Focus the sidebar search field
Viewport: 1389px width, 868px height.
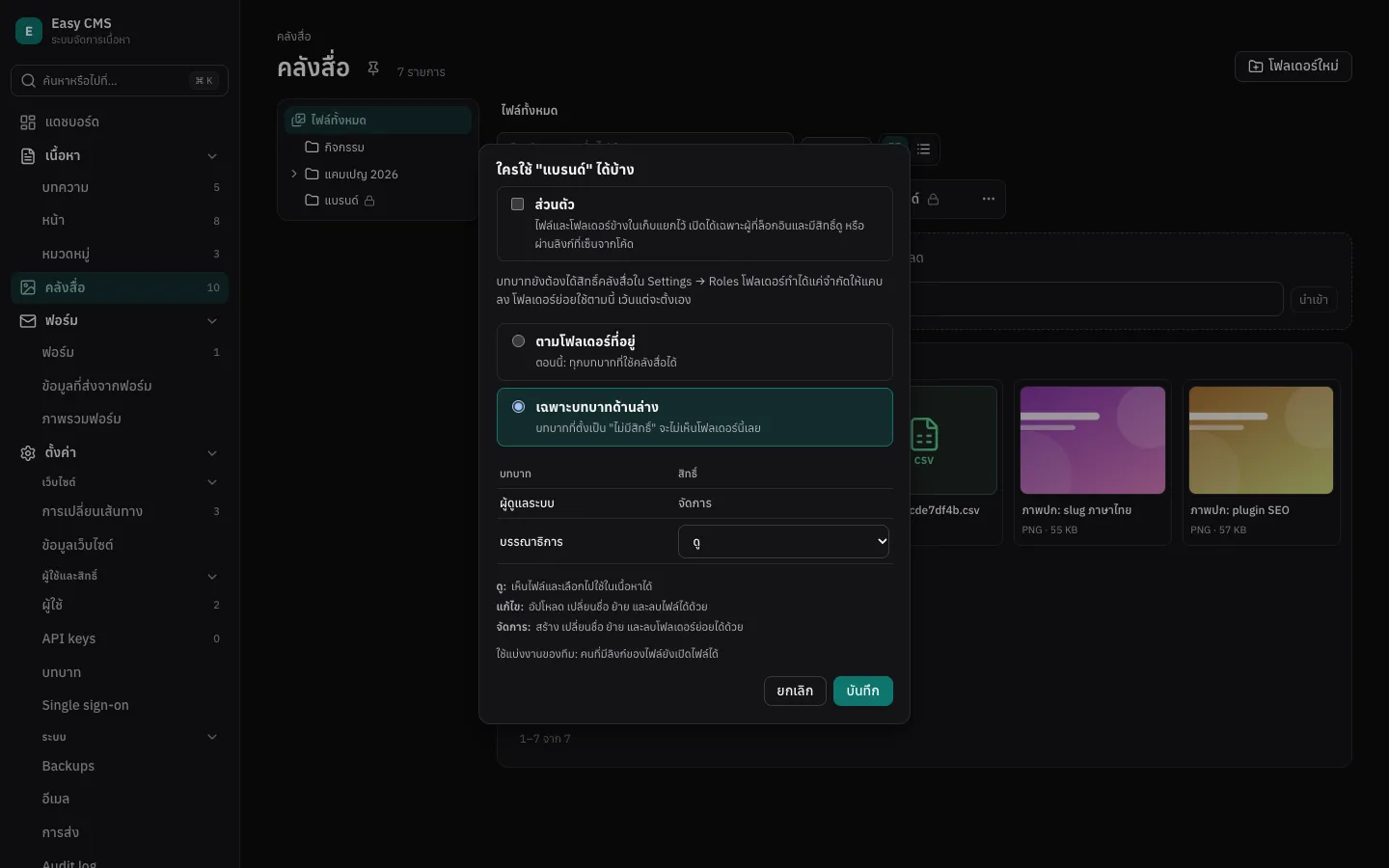click(120, 81)
